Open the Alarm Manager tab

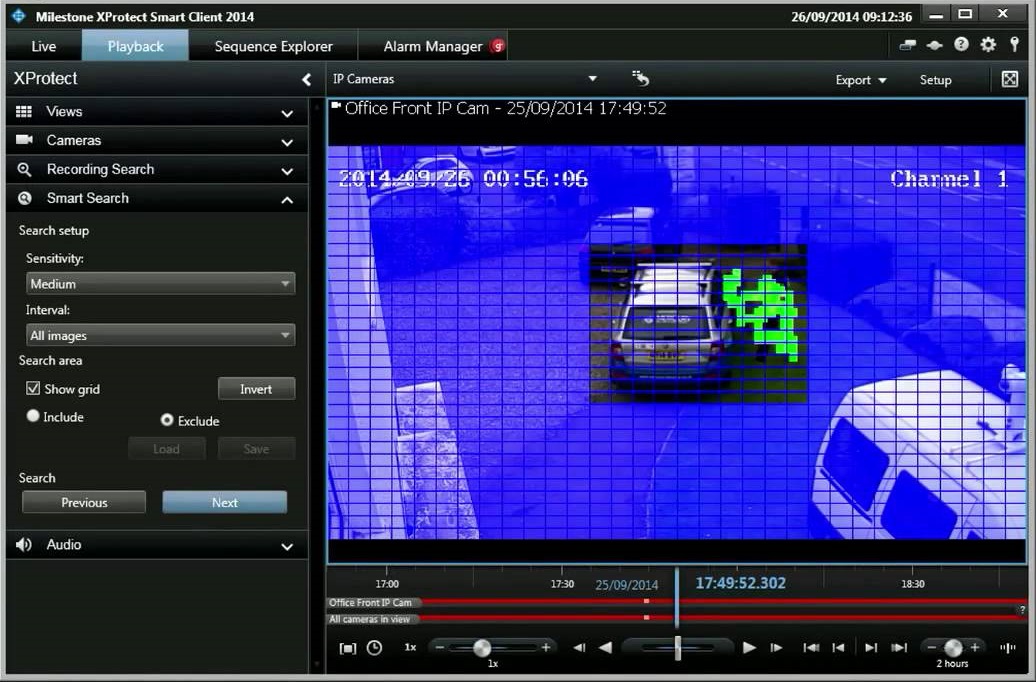(x=433, y=46)
